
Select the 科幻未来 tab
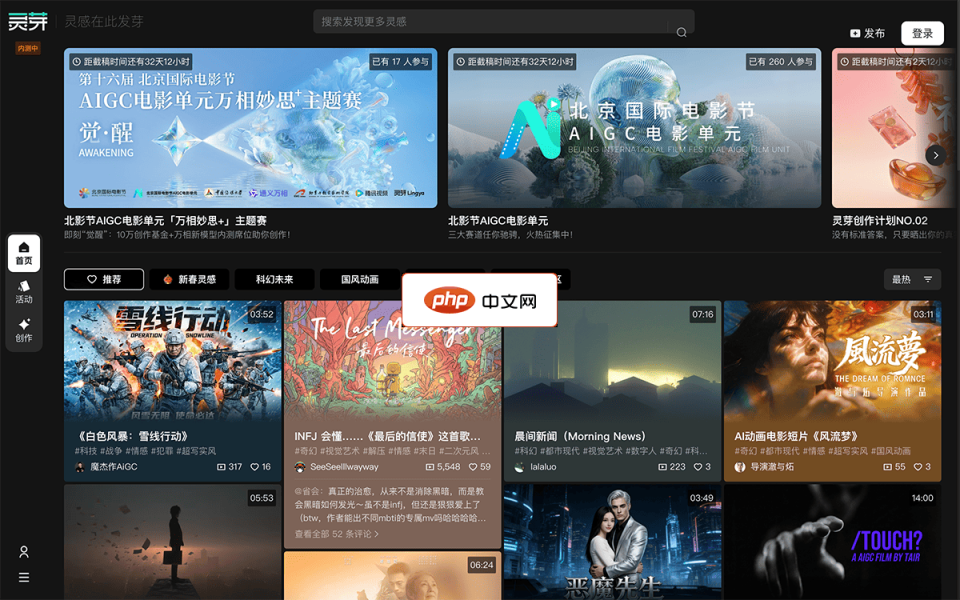[x=274, y=279]
